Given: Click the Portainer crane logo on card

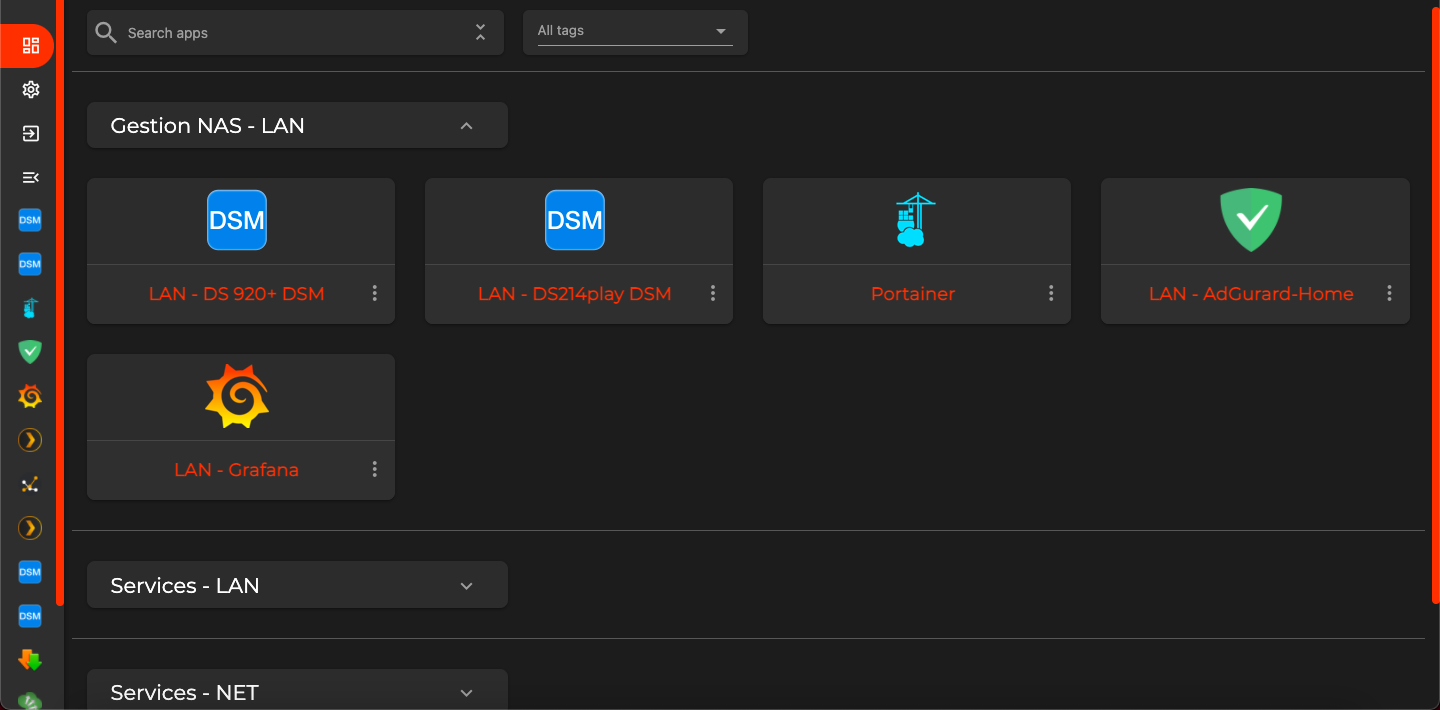Looking at the screenshot, I should tap(913, 220).
